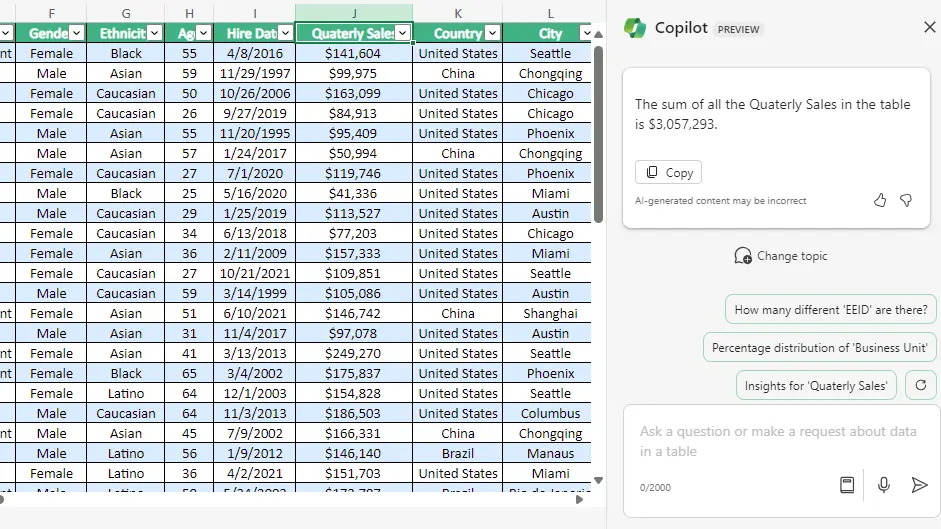This screenshot has width=941, height=529.
Task: Click the send arrow icon
Action: (x=919, y=485)
